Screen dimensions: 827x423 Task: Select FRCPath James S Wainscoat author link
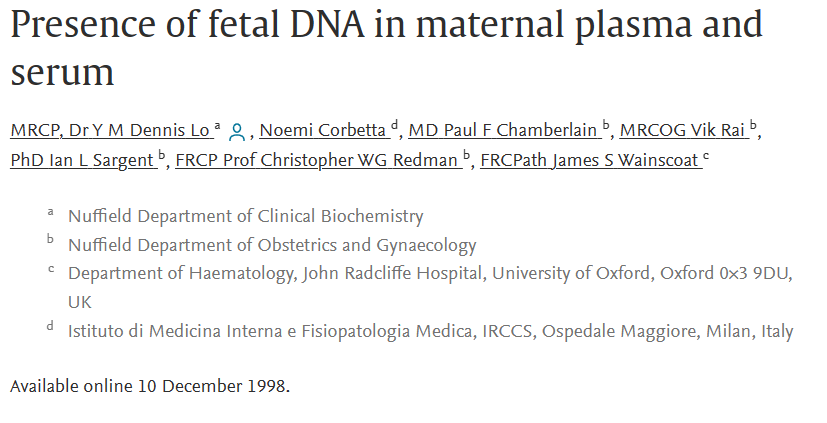click(589, 160)
